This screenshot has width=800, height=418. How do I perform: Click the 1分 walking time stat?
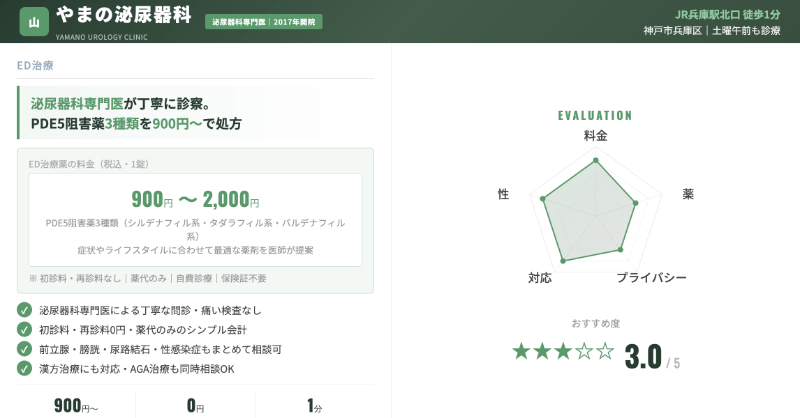pos(315,406)
